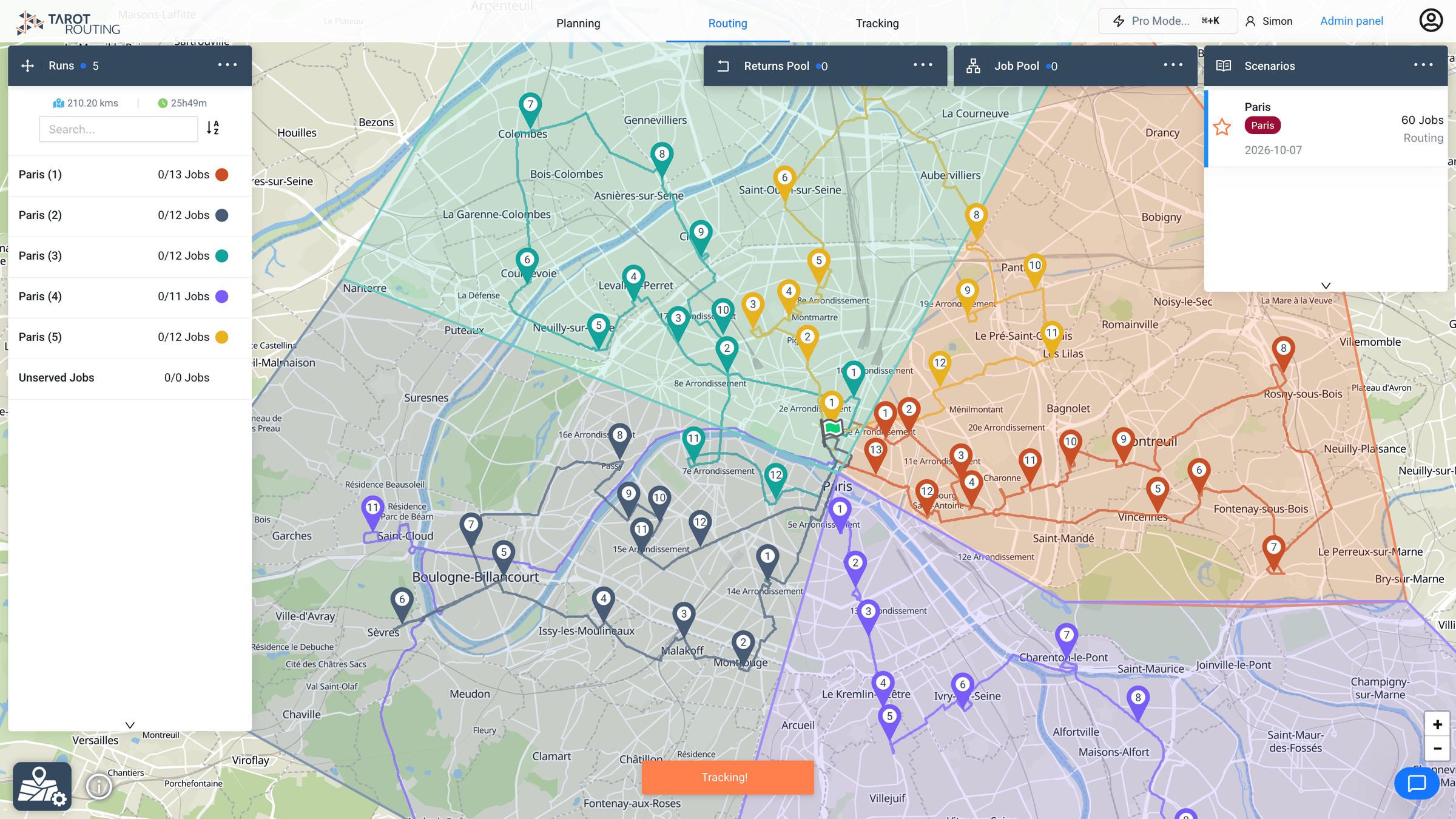Toggle alphabetical sort of runs
Image resolution: width=1456 pixels, height=819 pixels.
point(212,128)
